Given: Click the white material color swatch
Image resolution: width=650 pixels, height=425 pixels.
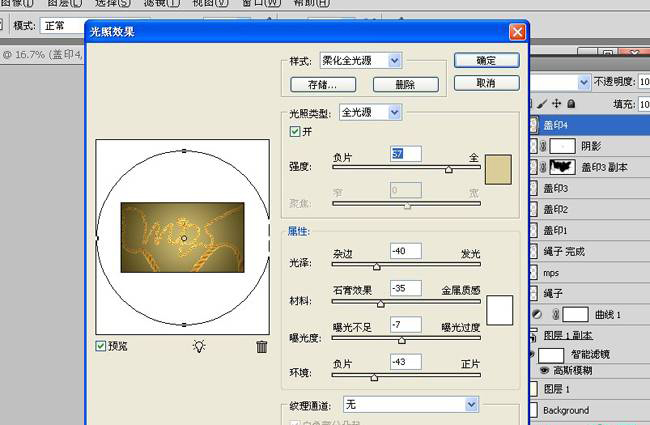Looking at the screenshot, I should click(x=500, y=310).
